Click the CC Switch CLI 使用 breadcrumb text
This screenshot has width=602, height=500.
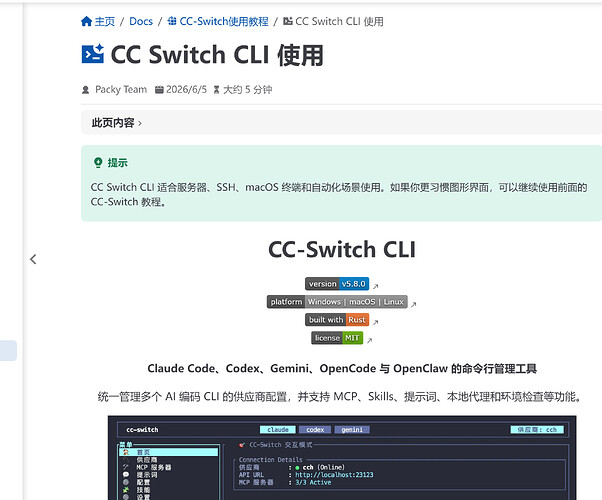339,22
